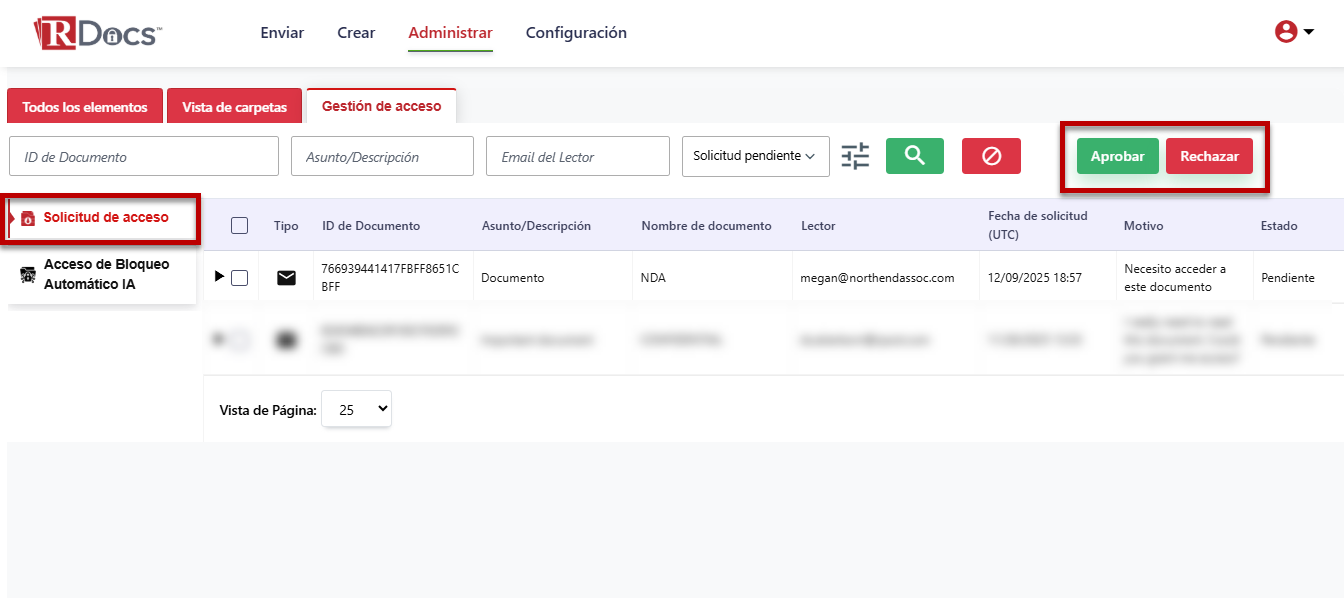1344x598 pixels.
Task: Open the user account profile icon
Action: pyautogui.click(x=1286, y=32)
